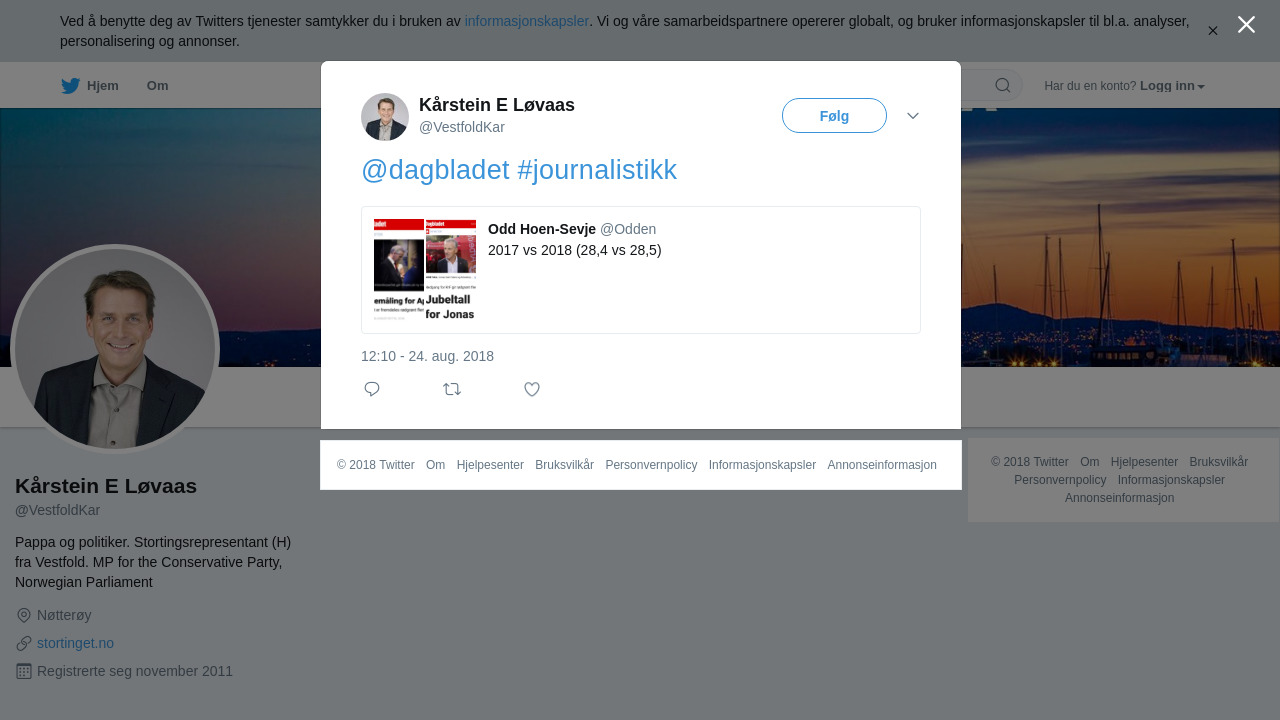The height and width of the screenshot is (720, 1280).
Task: Open the Om menu item
Action: pyautogui.click(x=158, y=86)
